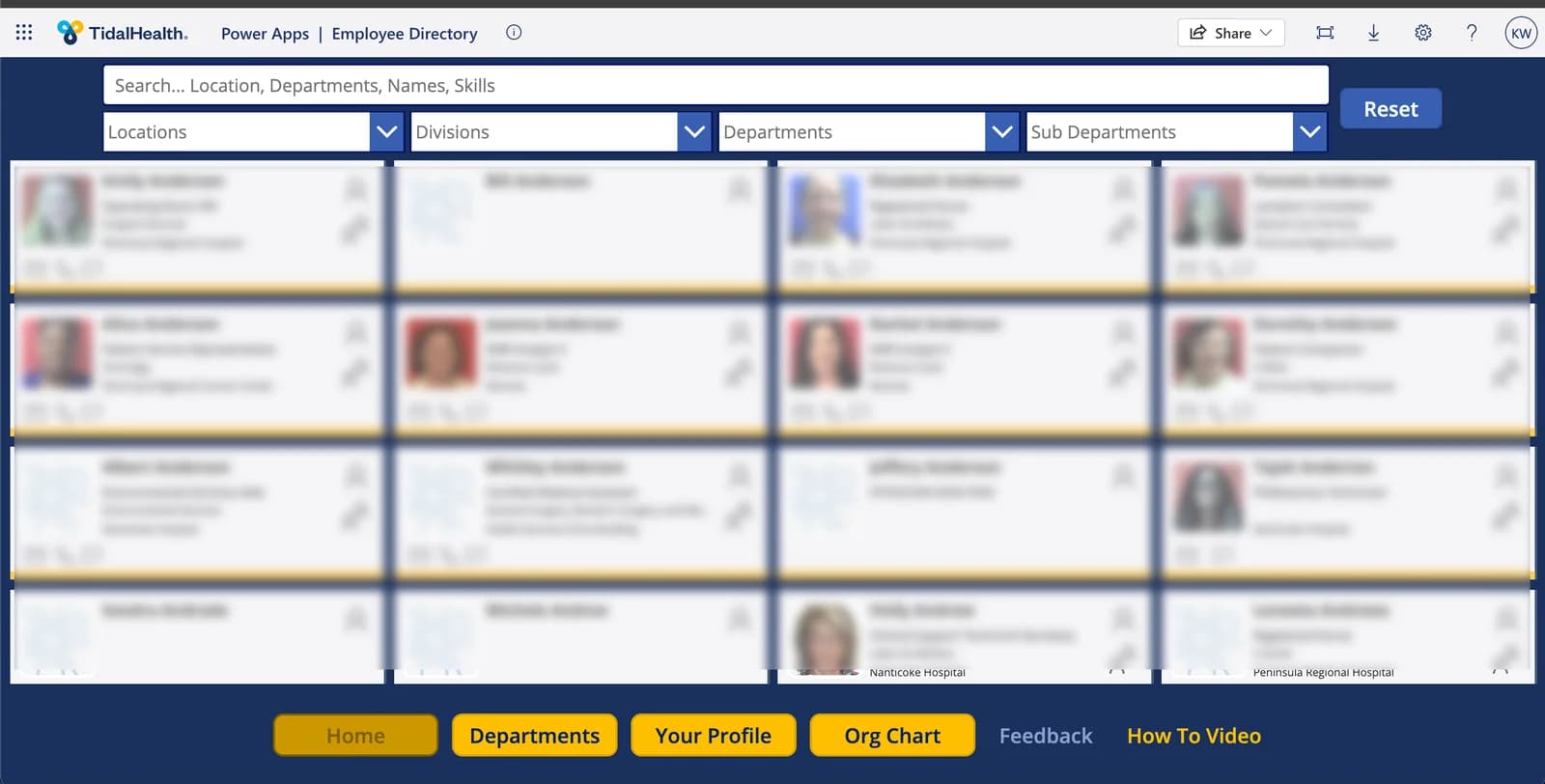The image size is (1545, 784).
Task: Open the Feedback link
Action: pyautogui.click(x=1046, y=736)
